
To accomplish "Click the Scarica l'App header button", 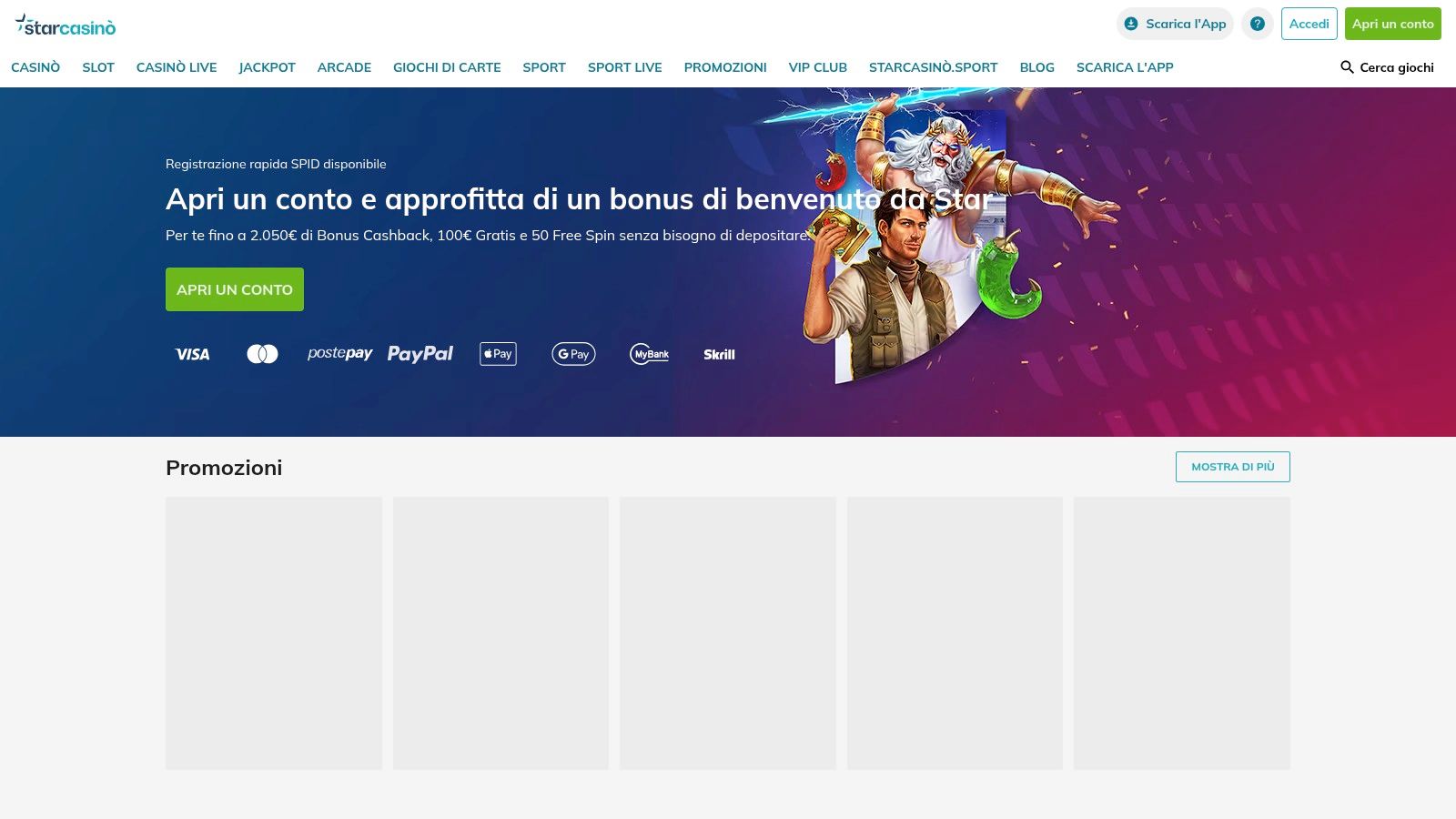I will pos(1175,24).
